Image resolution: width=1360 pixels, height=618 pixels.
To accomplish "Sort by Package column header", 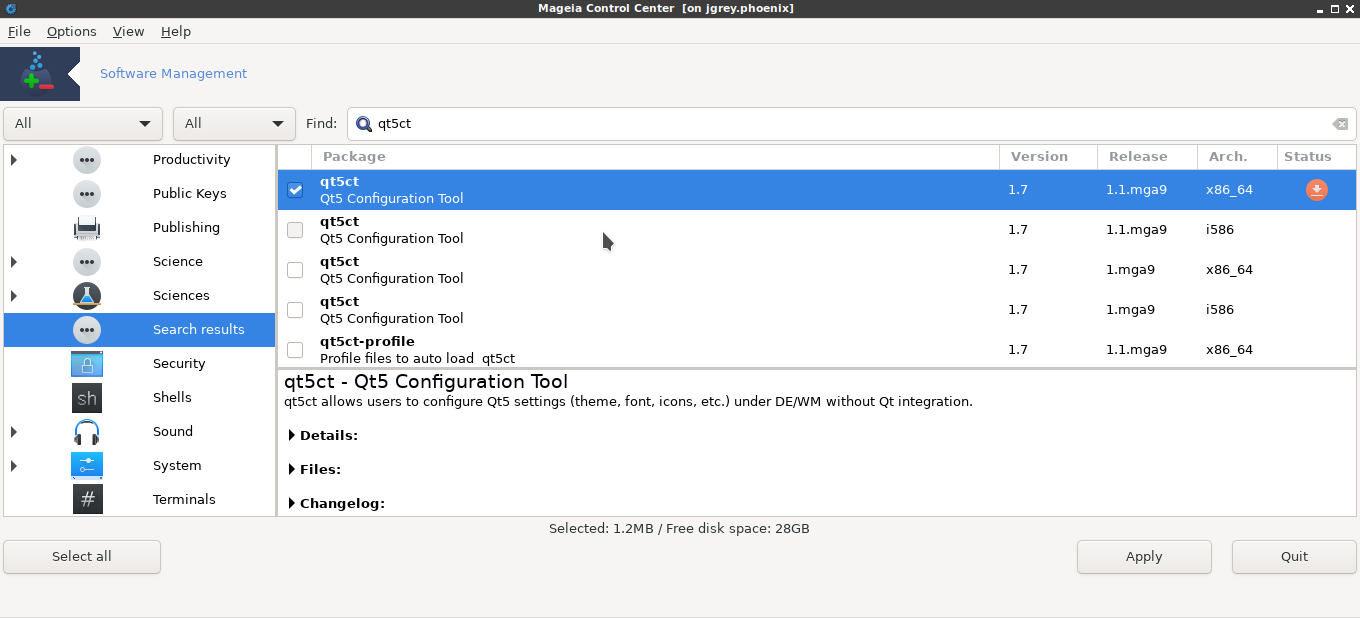I will [655, 157].
